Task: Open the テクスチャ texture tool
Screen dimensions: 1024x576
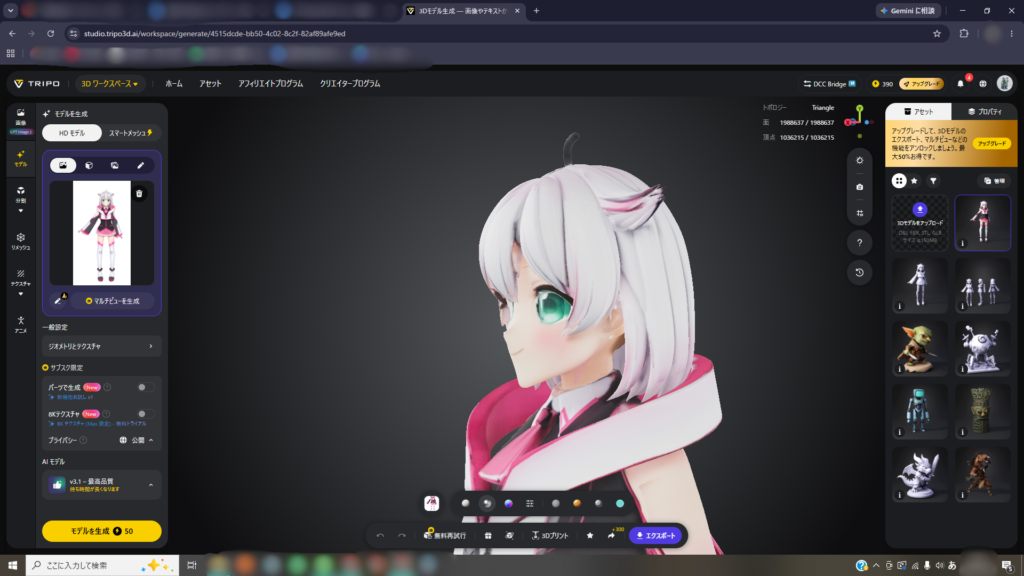Action: pos(20,278)
